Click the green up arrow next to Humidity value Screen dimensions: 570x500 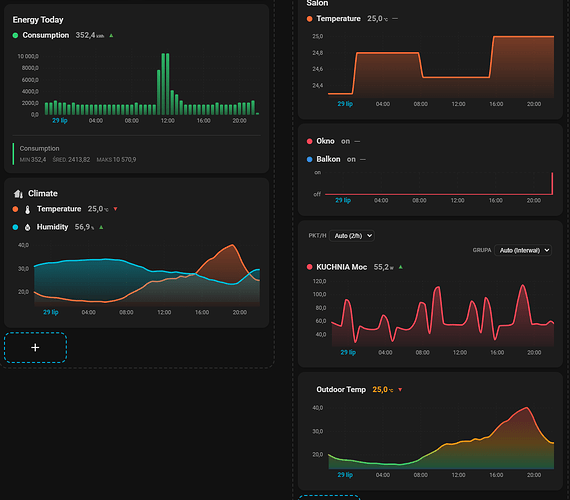101,227
